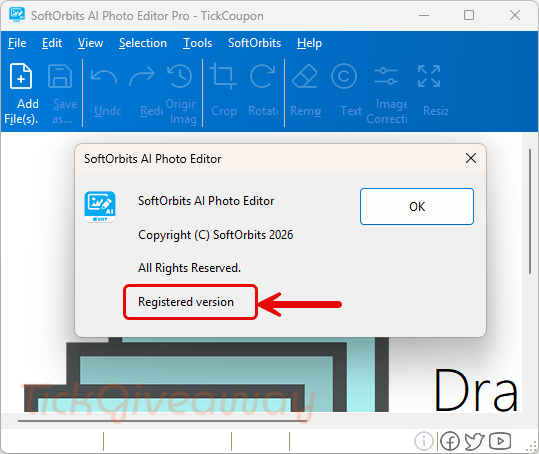Click the Original Image history icon
This screenshot has height=454, width=539.
tap(179, 76)
